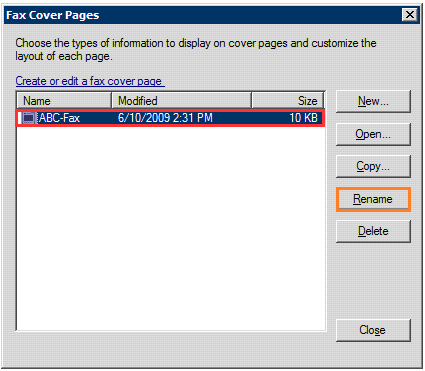Viewport: 425px width, 371px height.
Task: Delete the selected cover page
Action: coord(373,231)
